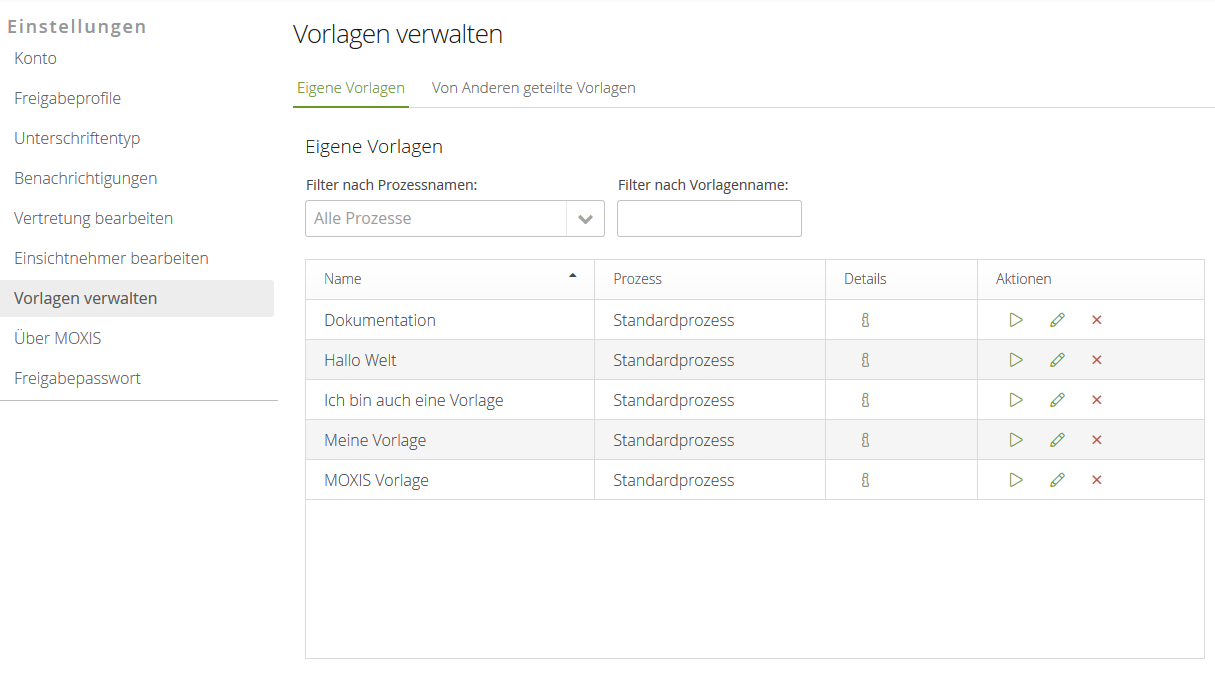
Task: Start the "Ich bin auch eine Vorlage" template
Action: [1016, 399]
